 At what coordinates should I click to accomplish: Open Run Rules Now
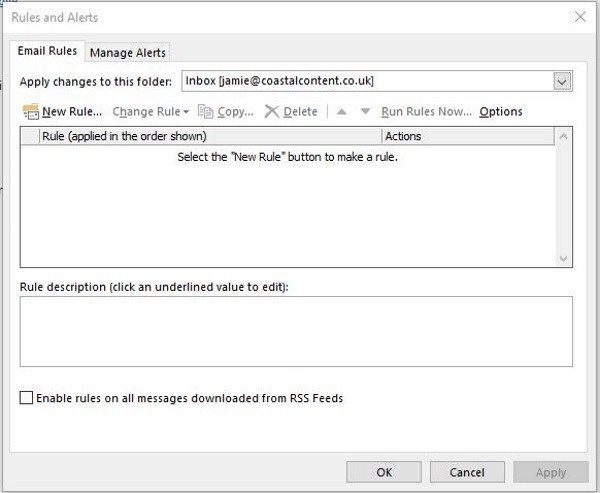click(426, 111)
